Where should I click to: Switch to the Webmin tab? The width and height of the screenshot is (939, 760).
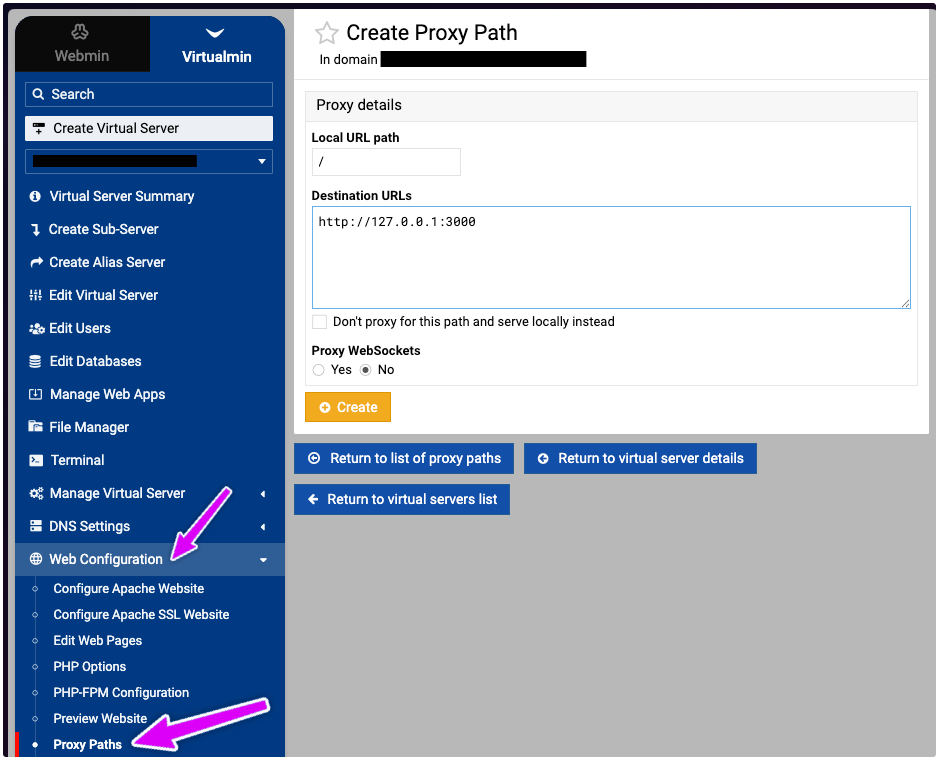82,45
